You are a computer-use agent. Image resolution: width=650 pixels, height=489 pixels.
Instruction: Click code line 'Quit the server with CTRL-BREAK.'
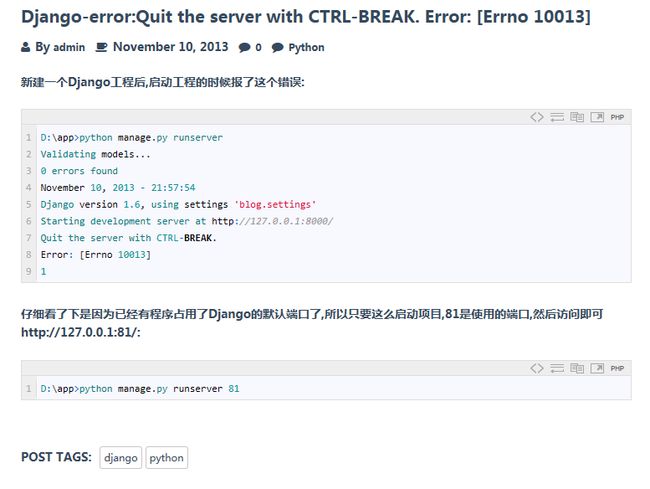coord(129,238)
